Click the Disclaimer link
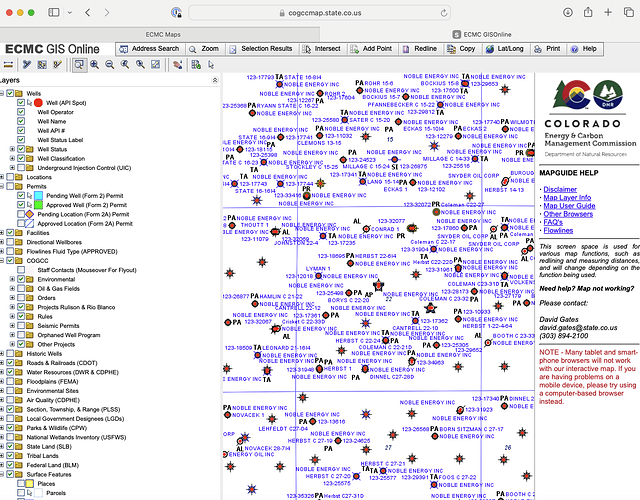This screenshot has width=640, height=500. (x=559, y=189)
